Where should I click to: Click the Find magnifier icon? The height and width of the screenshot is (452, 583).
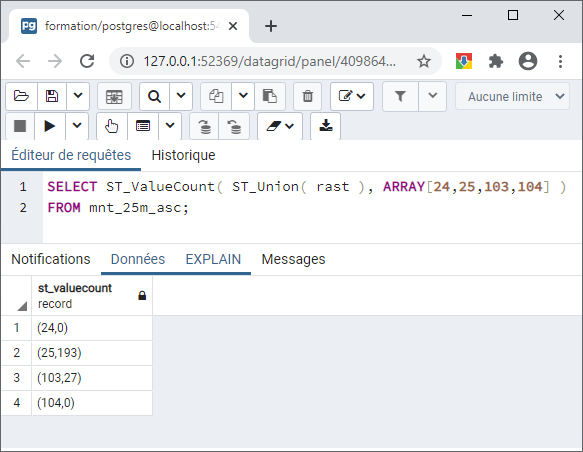tap(154, 96)
